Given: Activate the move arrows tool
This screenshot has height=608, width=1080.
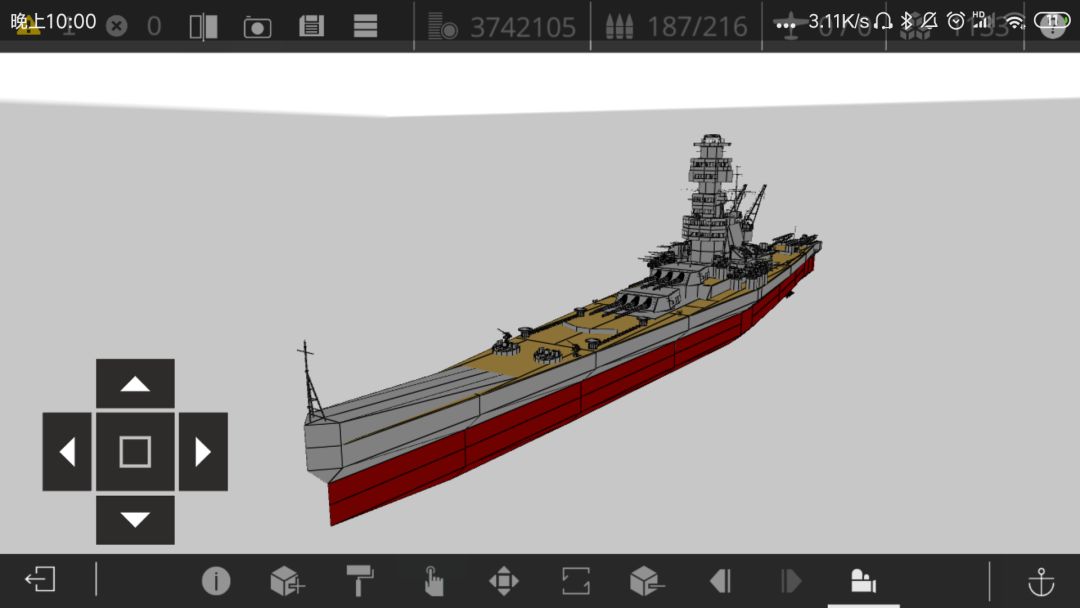Looking at the screenshot, I should 504,581.
